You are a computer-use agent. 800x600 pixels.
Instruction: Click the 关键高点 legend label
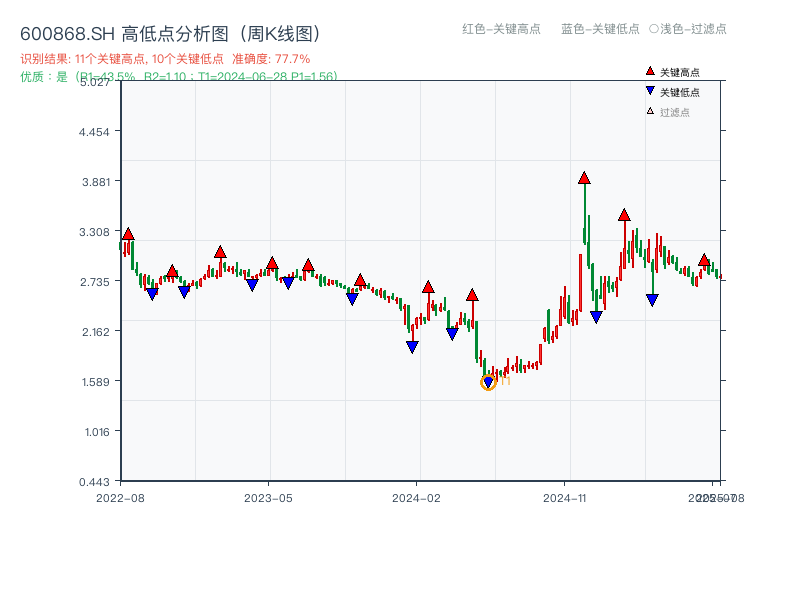(680, 72)
